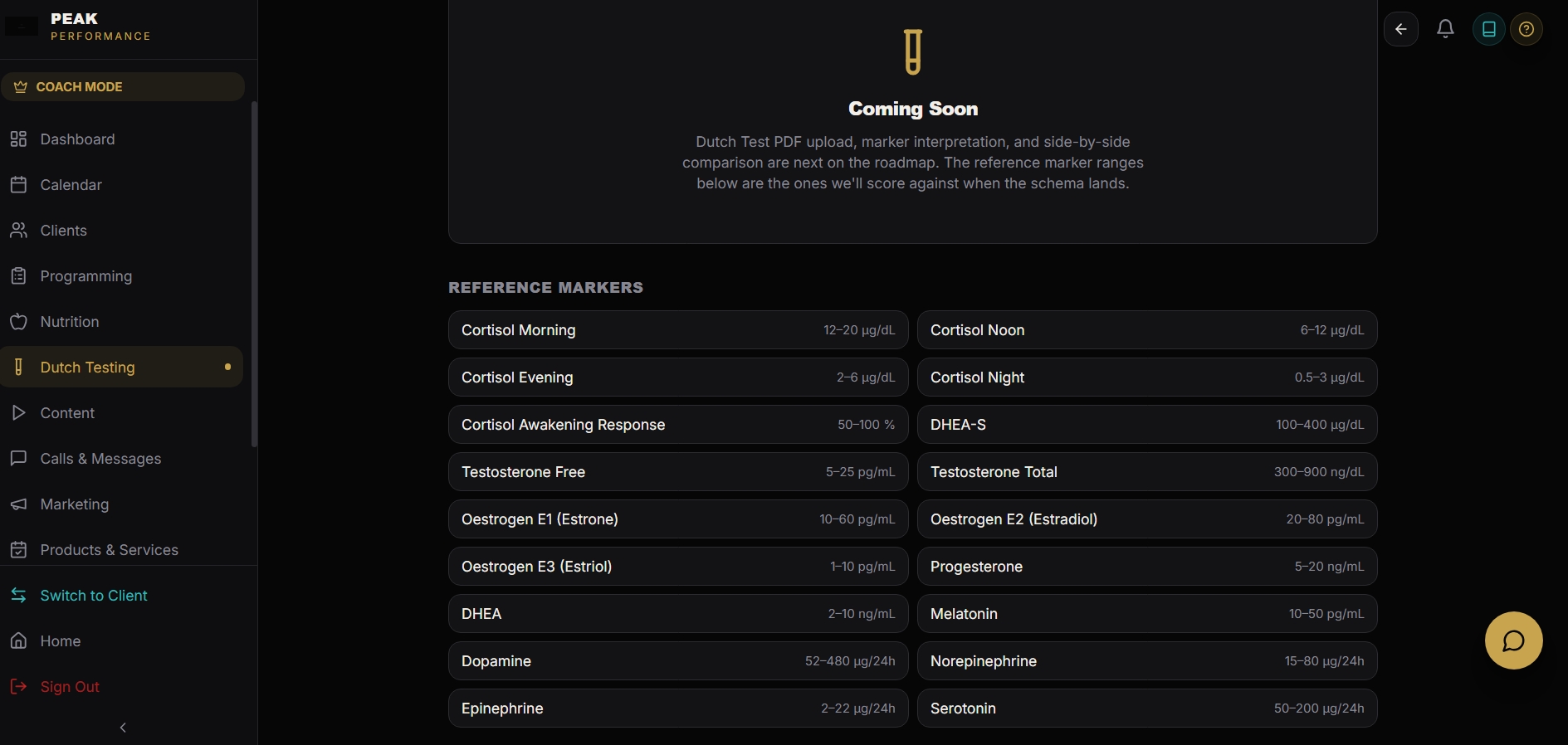The height and width of the screenshot is (745, 1568).
Task: Click the Programming clipboard icon
Action: (x=18, y=275)
